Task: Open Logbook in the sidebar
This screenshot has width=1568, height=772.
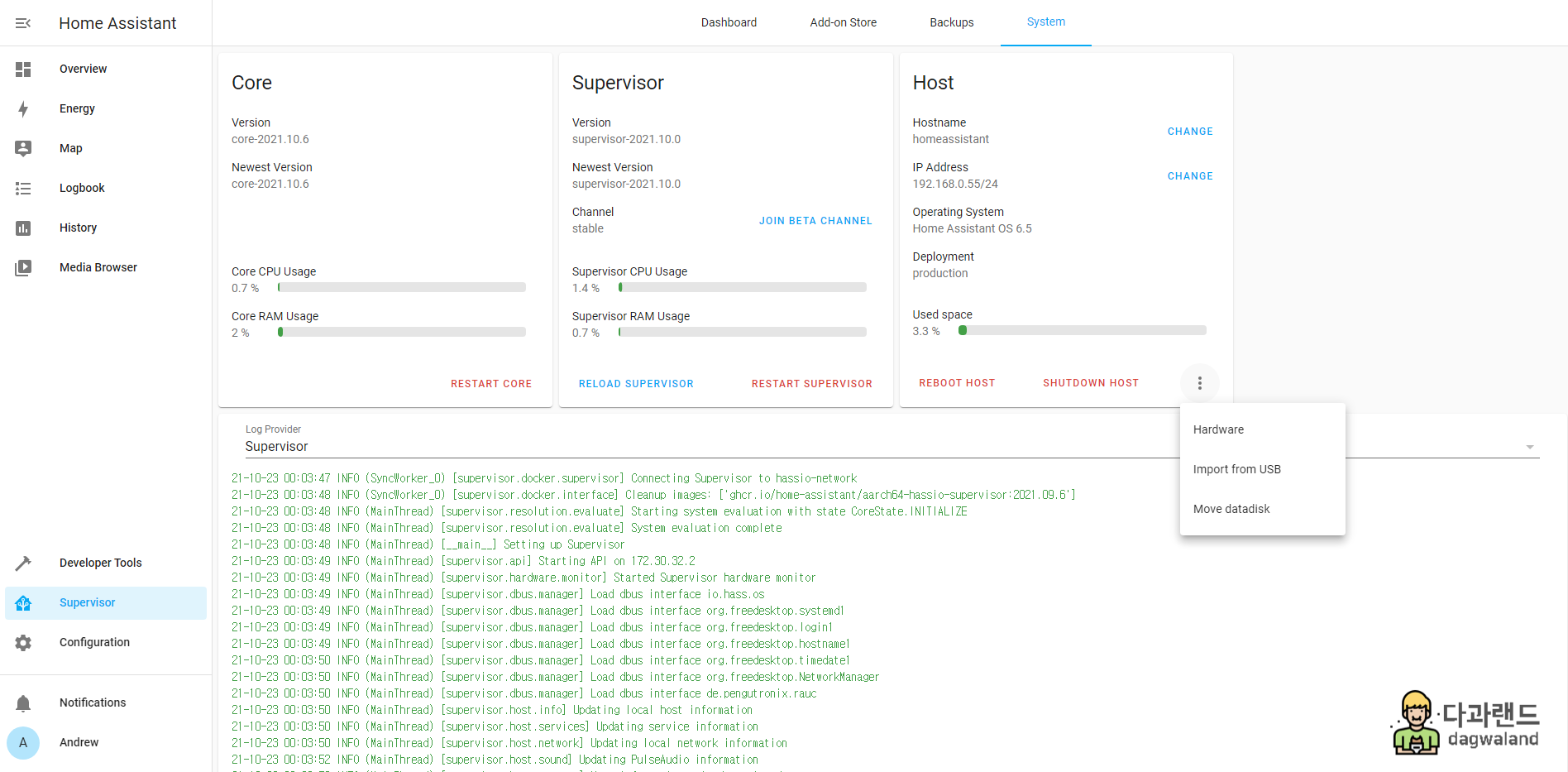Action: (x=106, y=189)
